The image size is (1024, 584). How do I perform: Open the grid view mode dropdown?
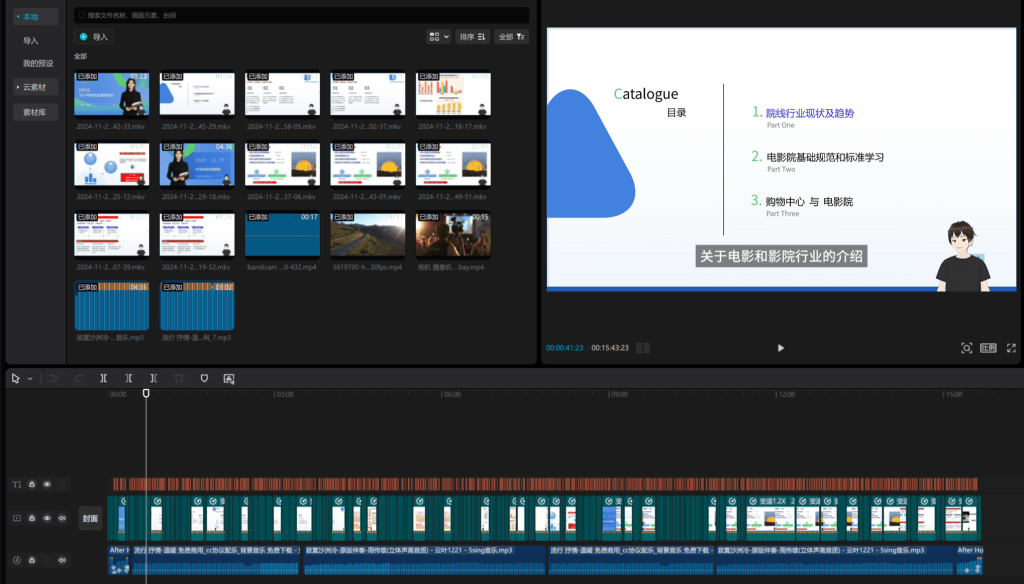[438, 37]
